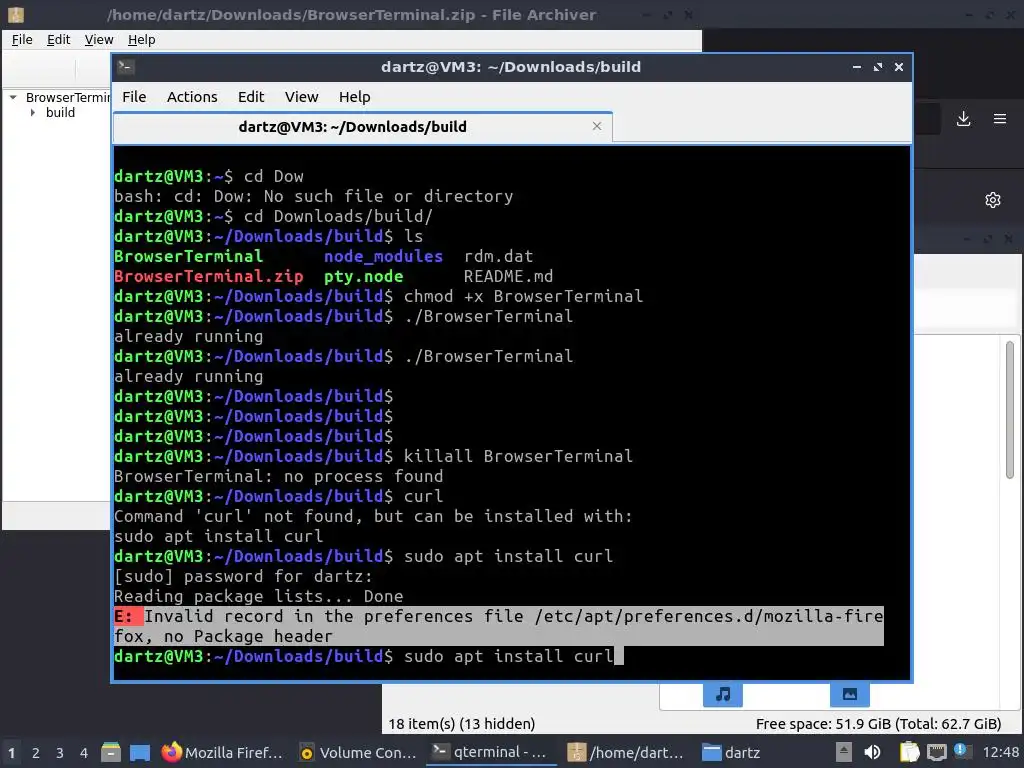This screenshot has width=1024, height=768.
Task: Open Edit menu in File Archiver window
Action: click(58, 40)
